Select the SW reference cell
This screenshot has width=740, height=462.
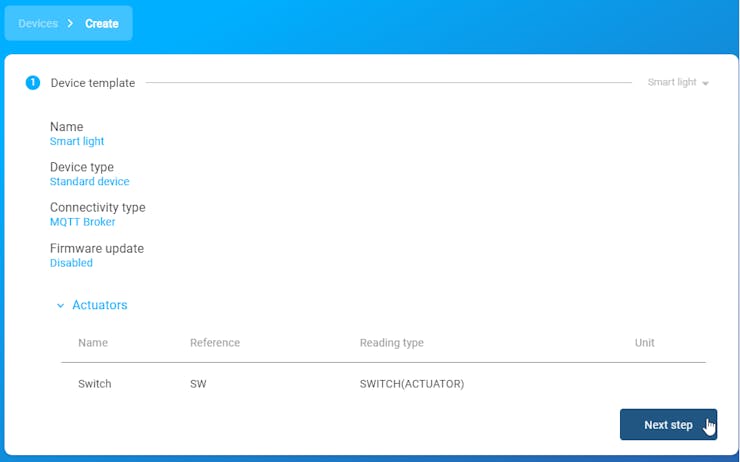[x=198, y=384]
